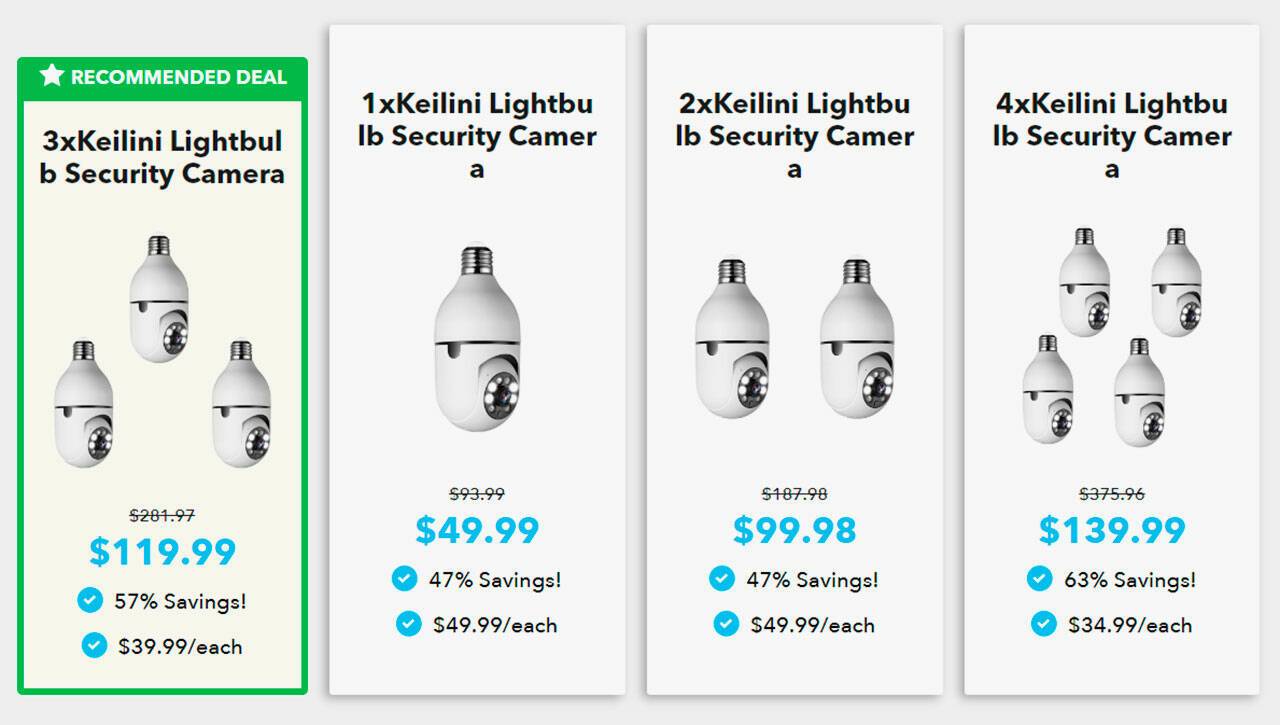
Task: Click the three-camera bundle product image
Action: pyautogui.click(x=162, y=352)
